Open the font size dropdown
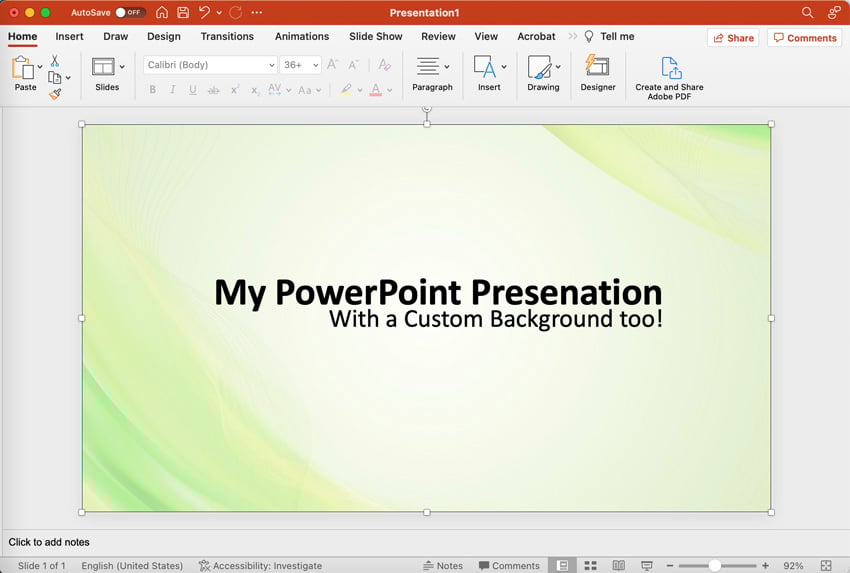850x573 pixels. 316,65
